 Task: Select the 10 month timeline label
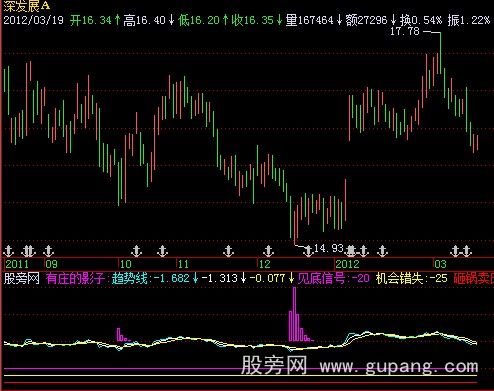126,264
